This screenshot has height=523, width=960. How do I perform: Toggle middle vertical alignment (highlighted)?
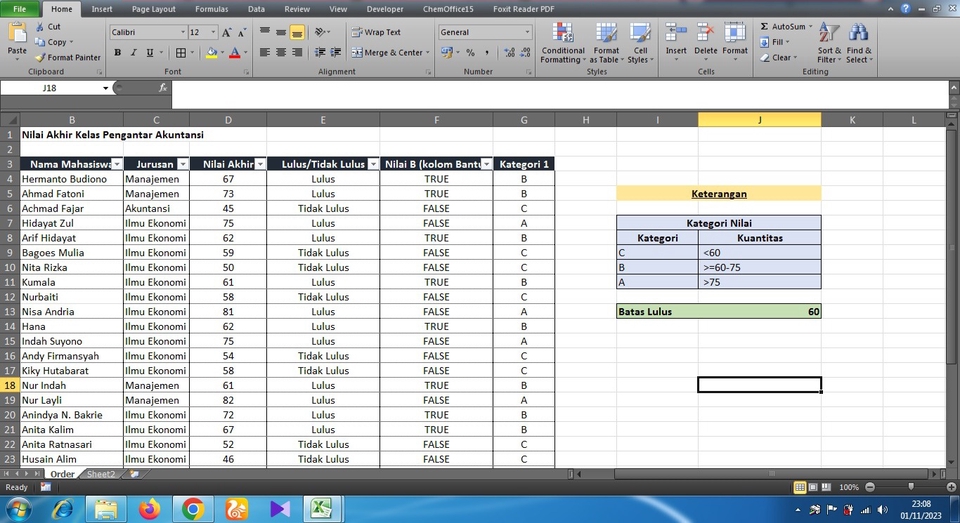pyautogui.click(x=297, y=32)
